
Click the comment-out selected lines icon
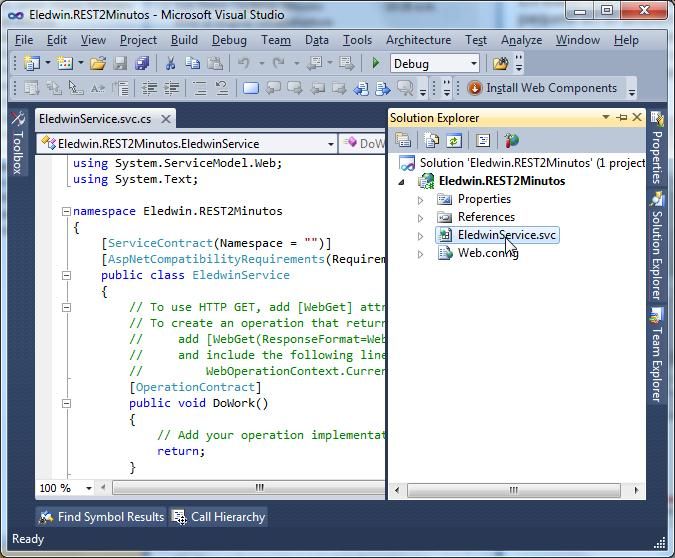coord(200,88)
